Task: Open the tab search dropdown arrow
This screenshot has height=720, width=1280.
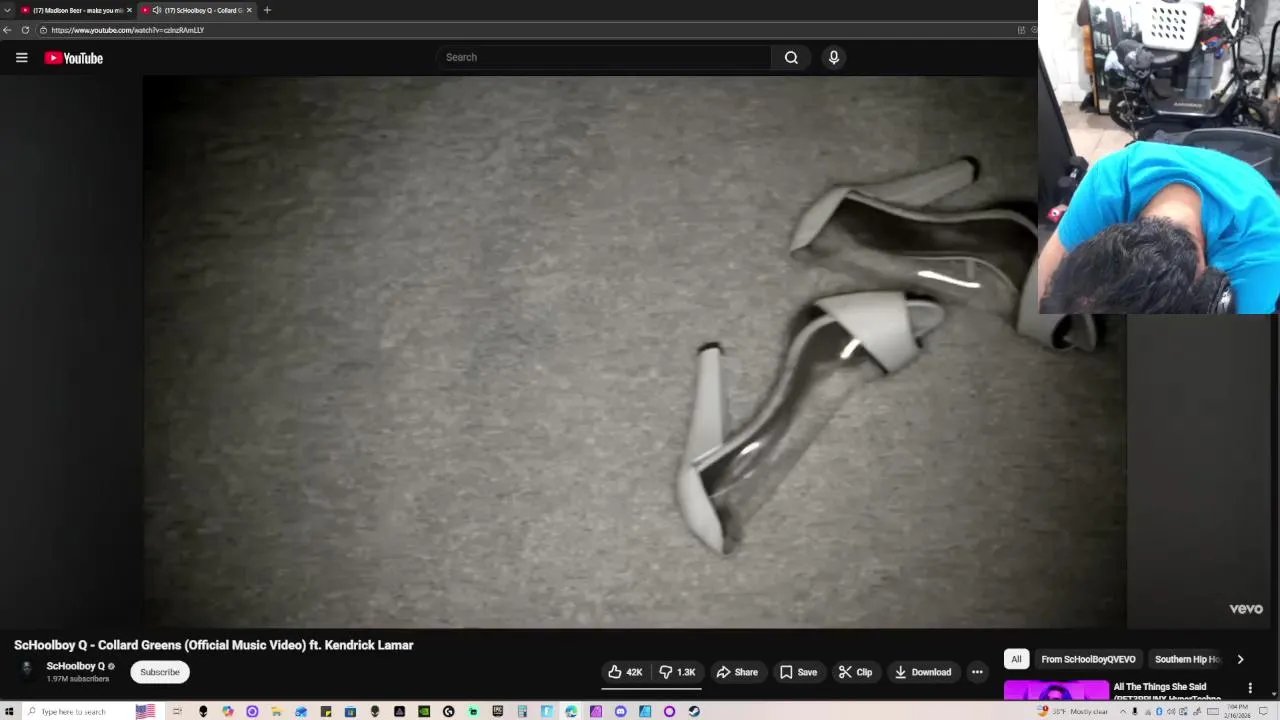Action: pyautogui.click(x=8, y=10)
